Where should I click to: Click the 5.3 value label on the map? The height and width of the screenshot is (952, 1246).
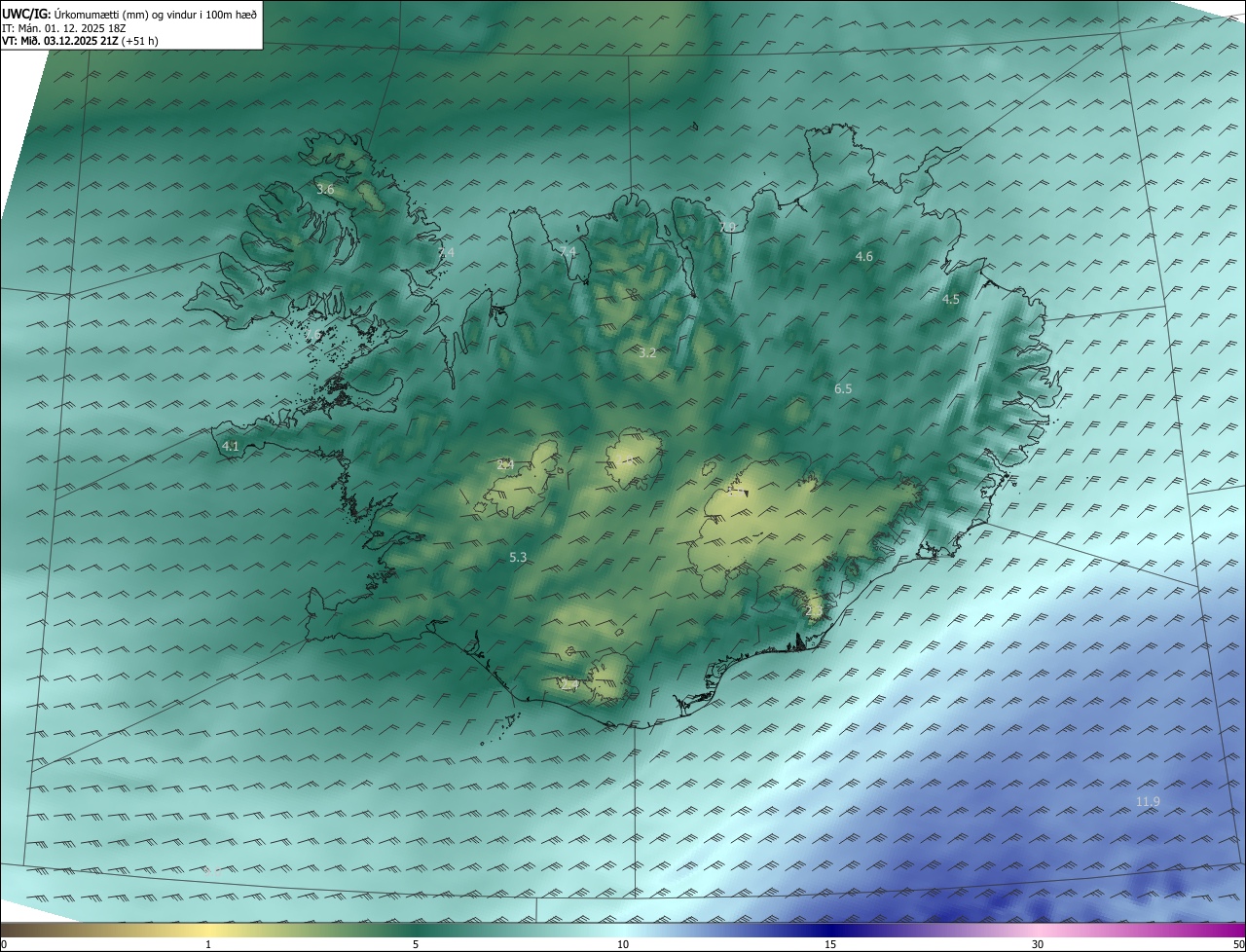518,557
